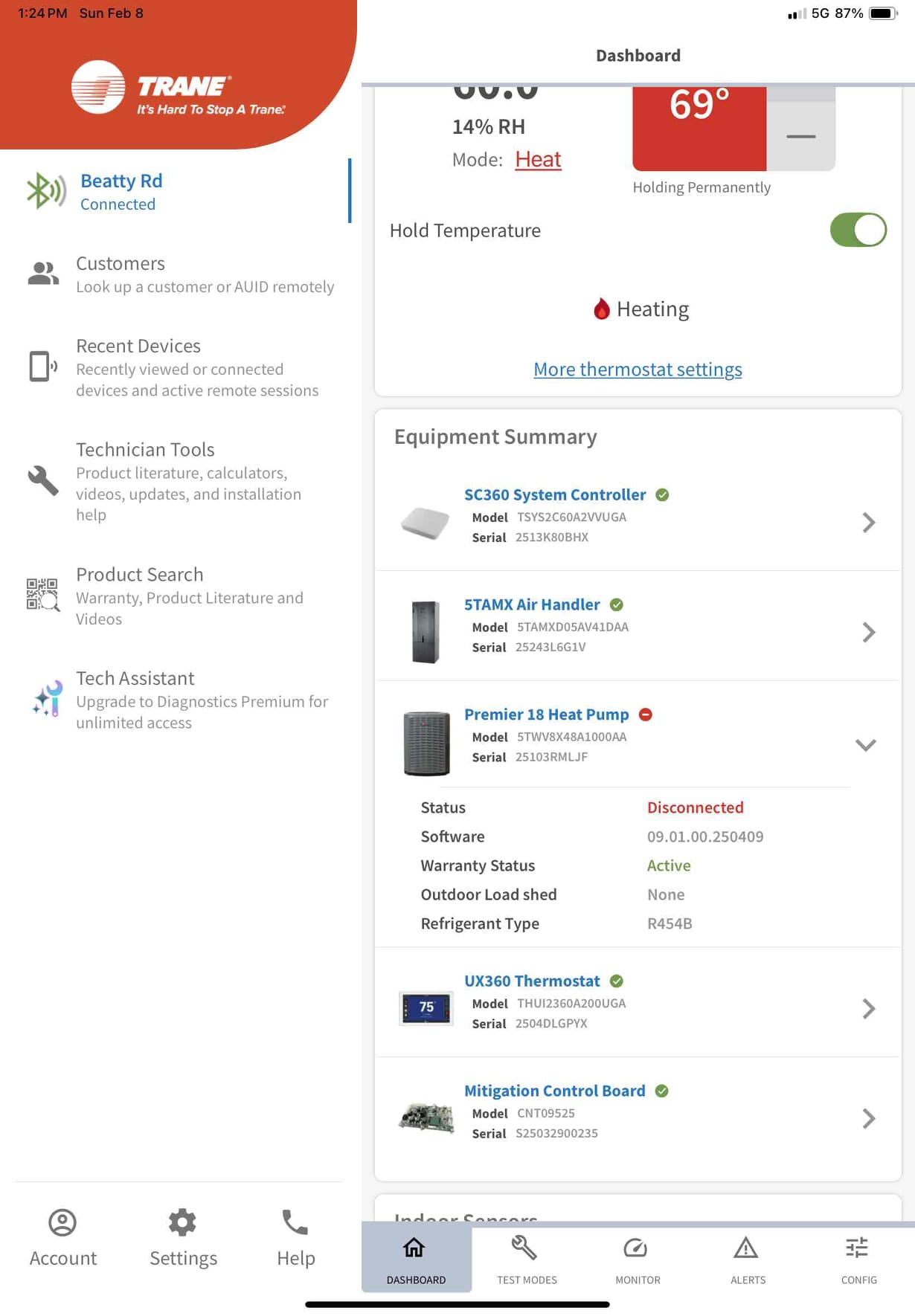The width and height of the screenshot is (915, 1316).
Task: Tap the green check beside UX360 Thermostat
Action: pyautogui.click(x=617, y=981)
